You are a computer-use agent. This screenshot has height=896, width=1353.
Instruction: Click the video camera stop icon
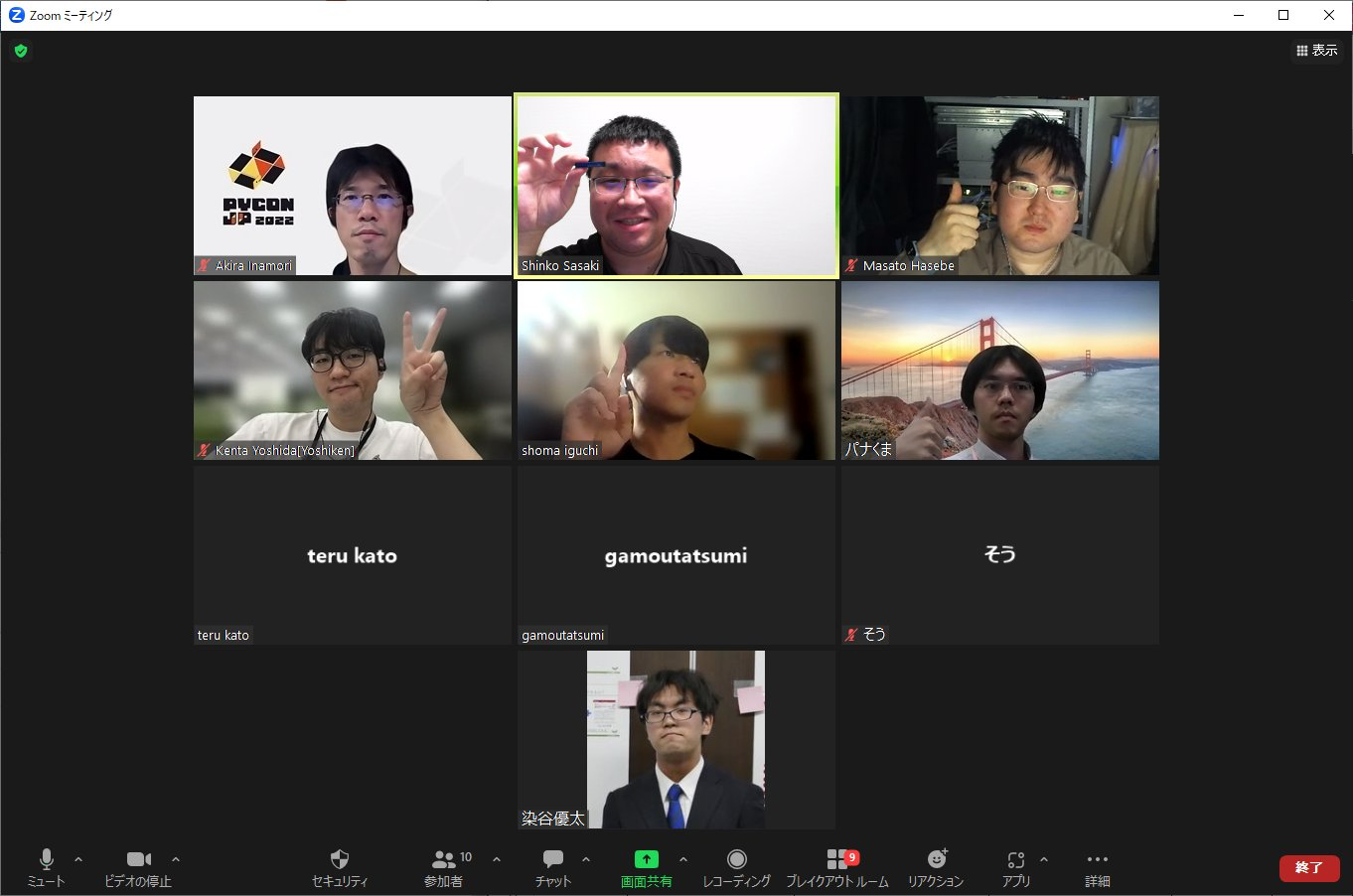pos(139,859)
